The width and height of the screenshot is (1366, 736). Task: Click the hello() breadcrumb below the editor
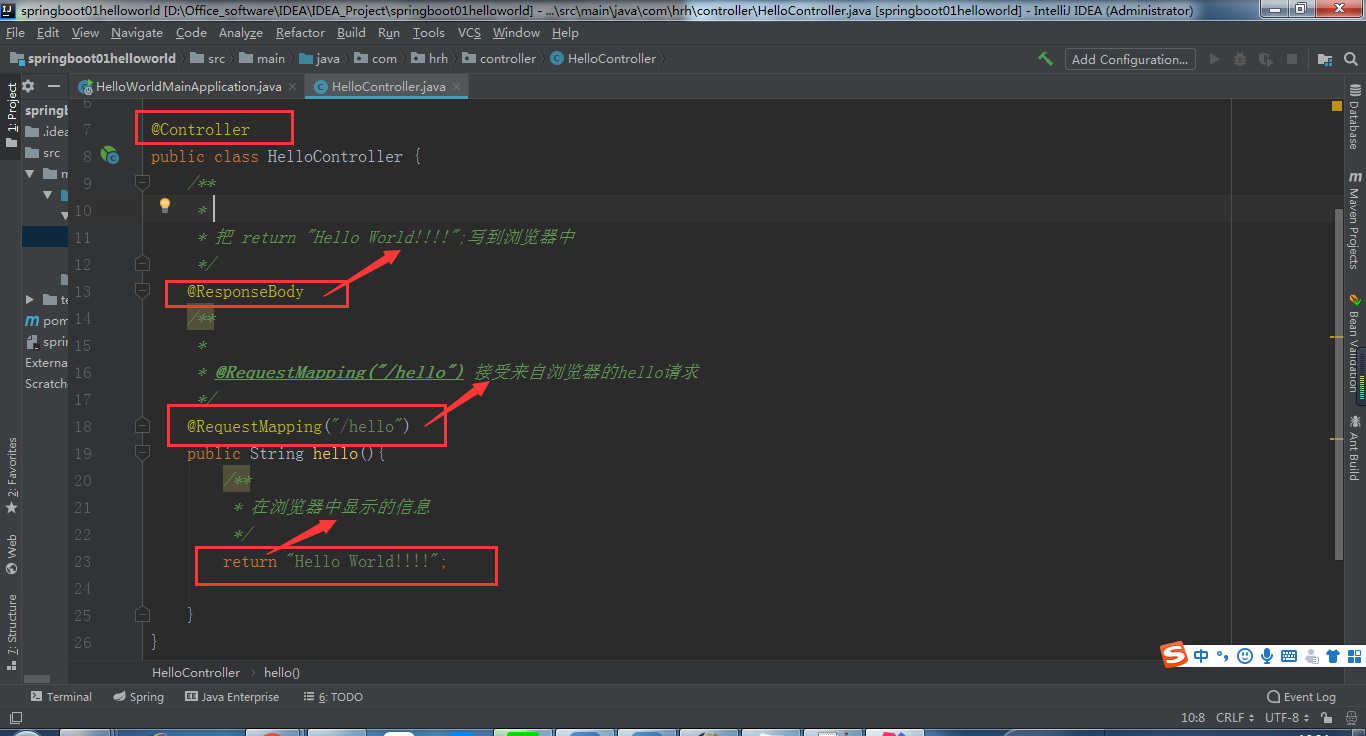[282, 673]
